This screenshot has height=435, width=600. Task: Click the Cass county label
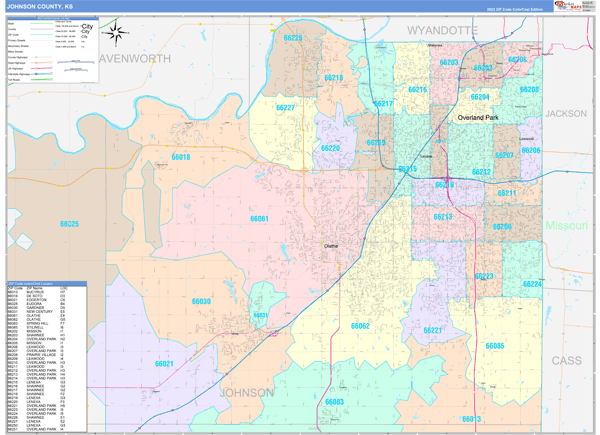(566, 359)
